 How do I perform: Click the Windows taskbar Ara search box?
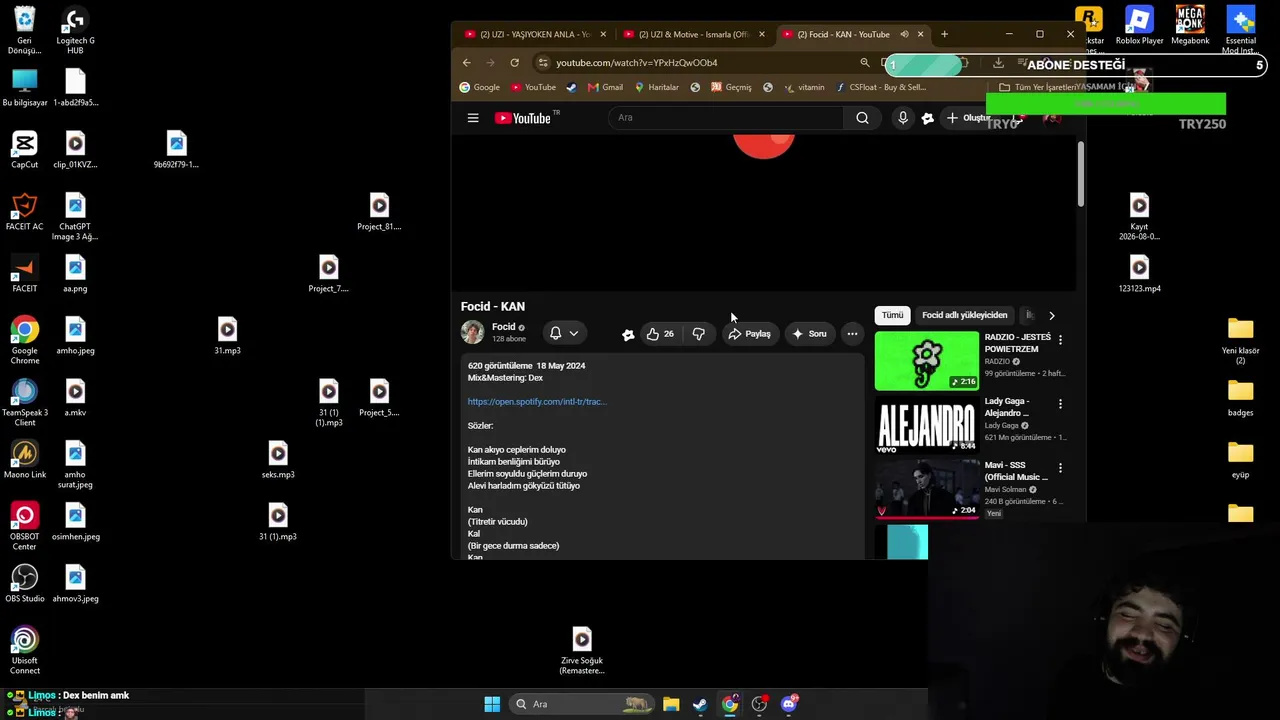[582, 704]
